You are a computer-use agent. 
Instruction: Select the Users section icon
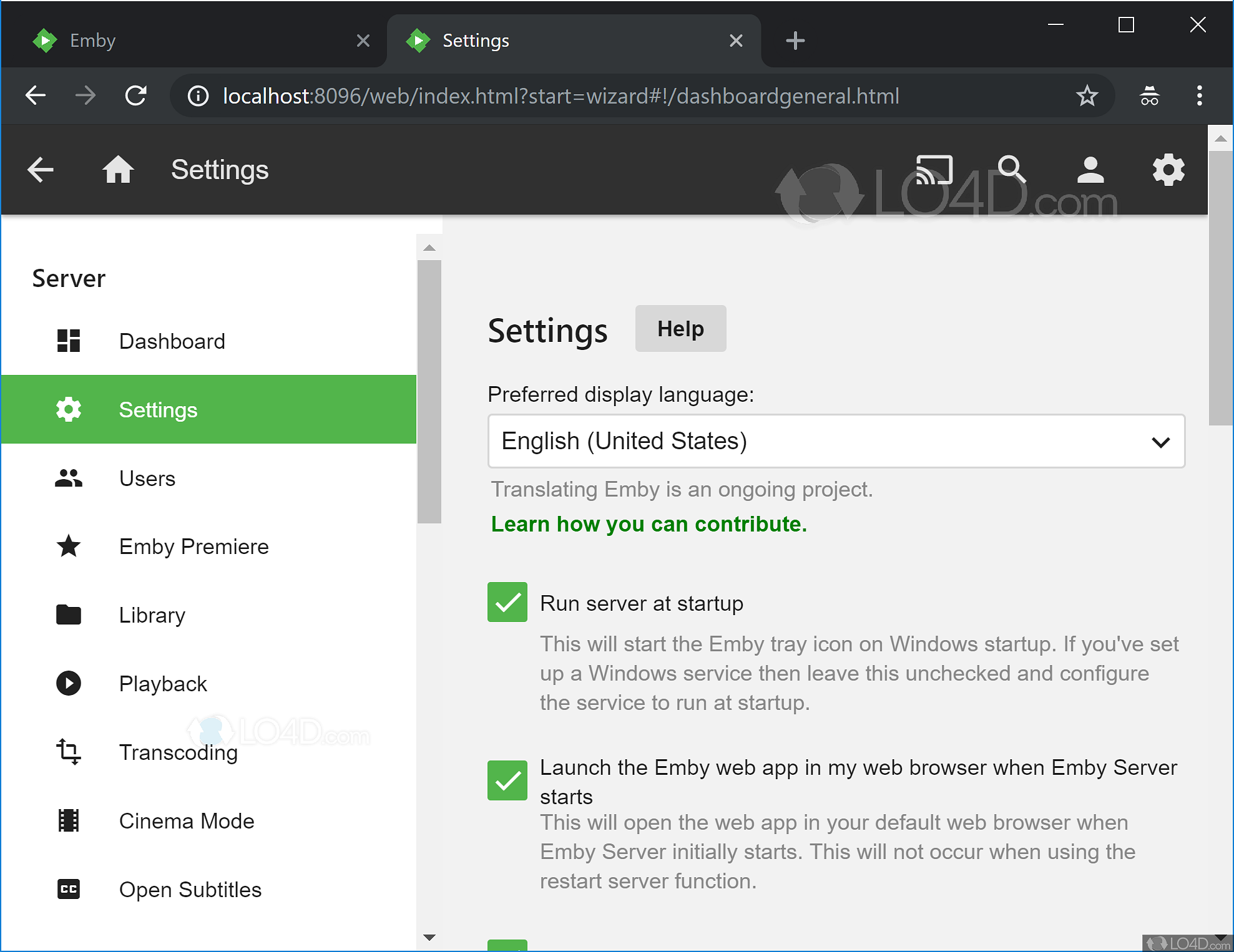coord(68,478)
